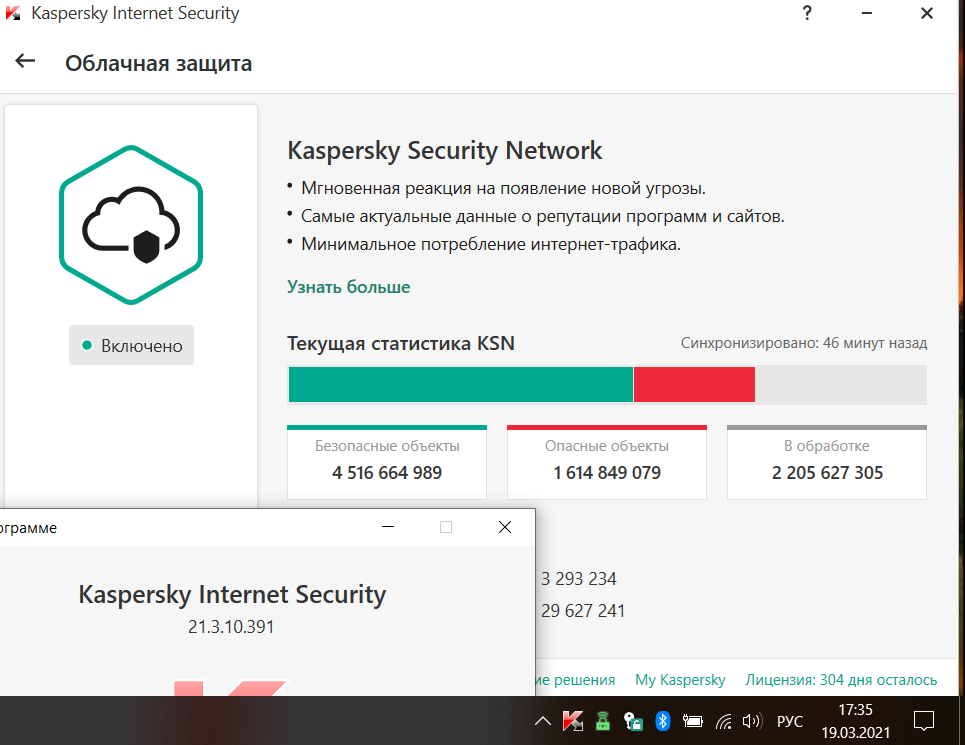Toggle the "Включено" status button
Viewport: 965px width, 745px height.
click(x=131, y=346)
